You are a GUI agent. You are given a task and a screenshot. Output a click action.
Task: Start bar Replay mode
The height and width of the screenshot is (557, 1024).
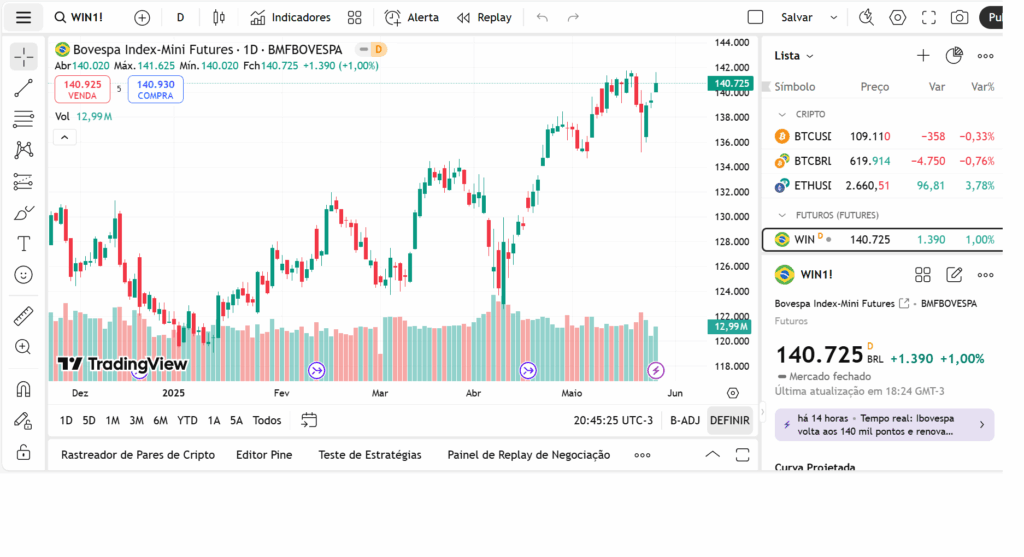484,18
